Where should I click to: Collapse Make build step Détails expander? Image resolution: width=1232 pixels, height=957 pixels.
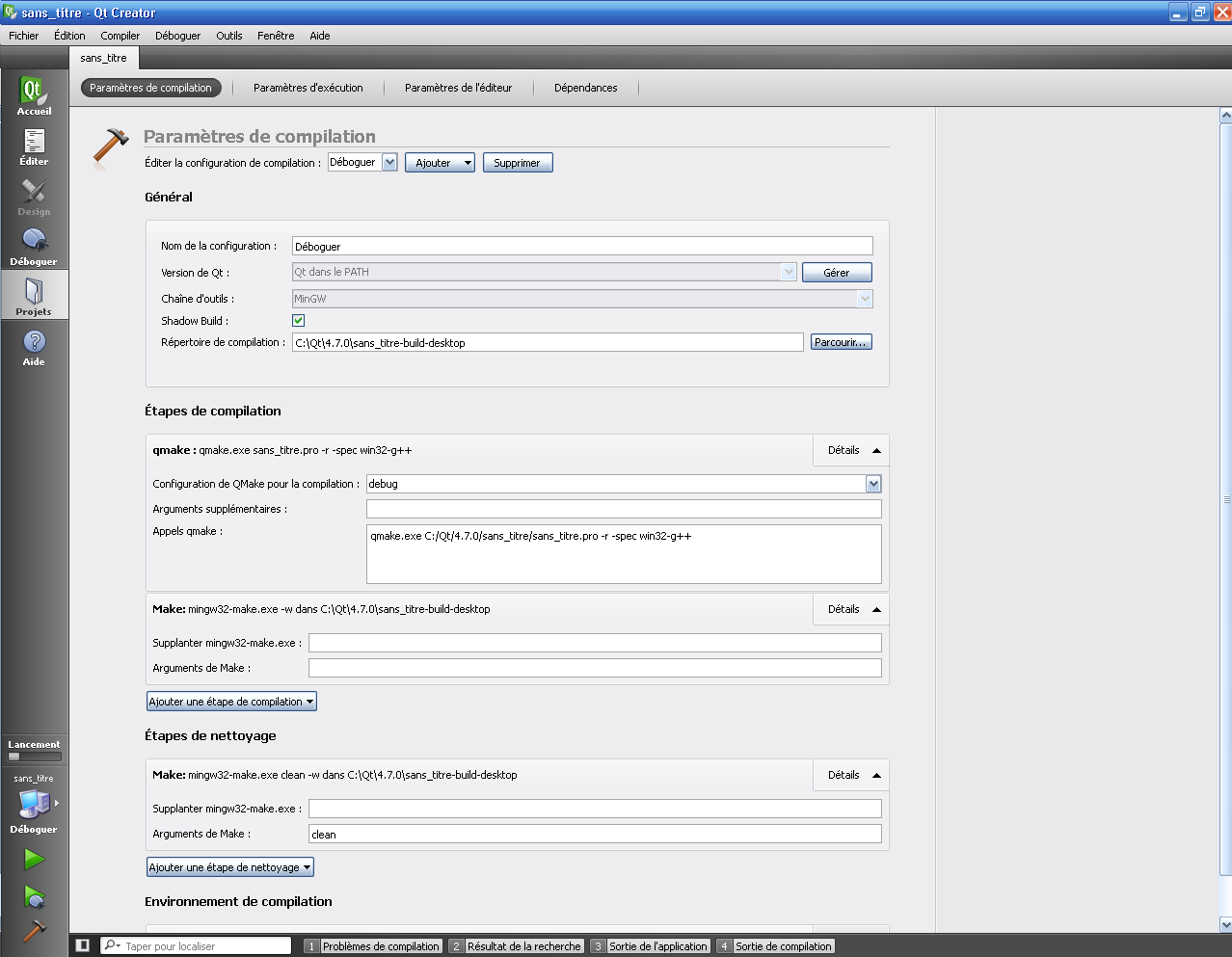852,609
